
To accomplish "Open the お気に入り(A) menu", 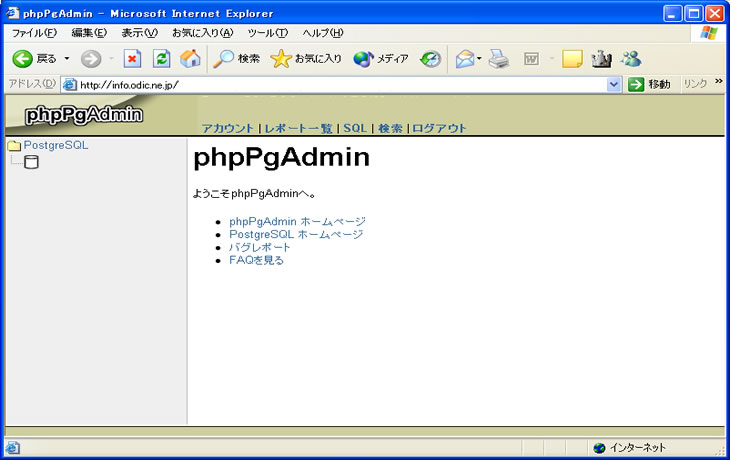I will click(203, 33).
